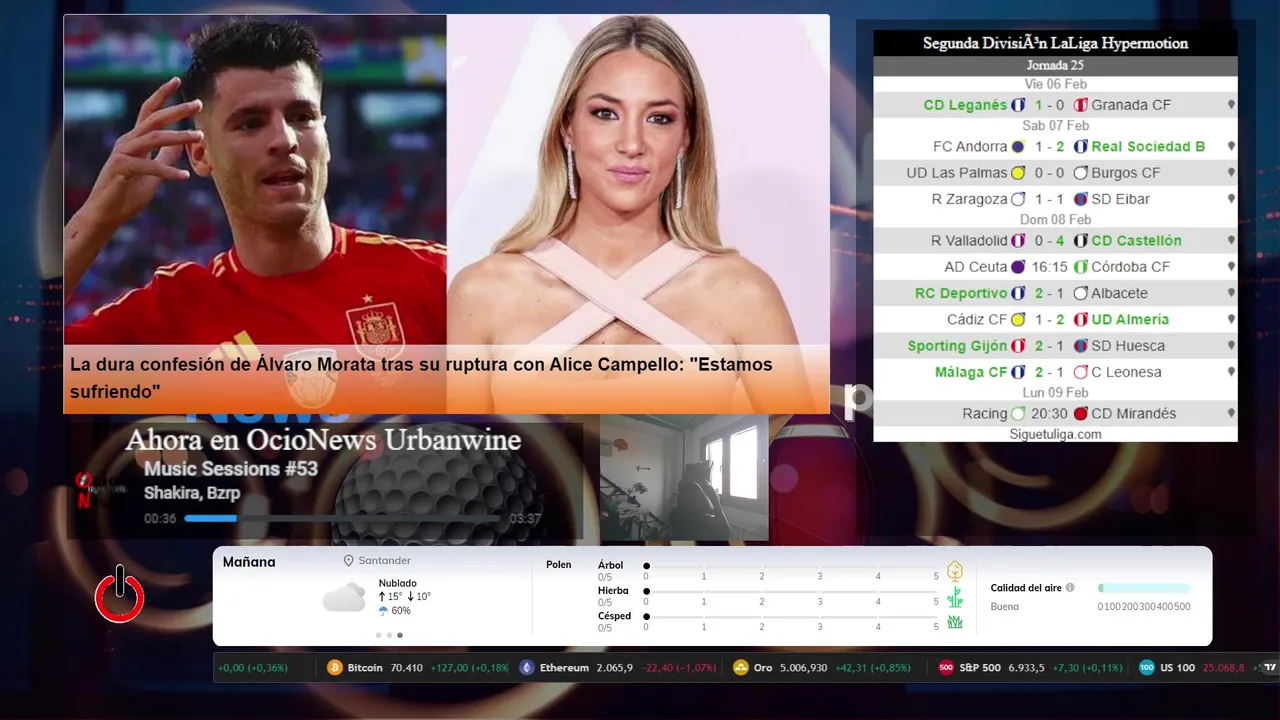Click the Hierba pollen level slider
1280x720 pixels.
[x=791, y=592]
